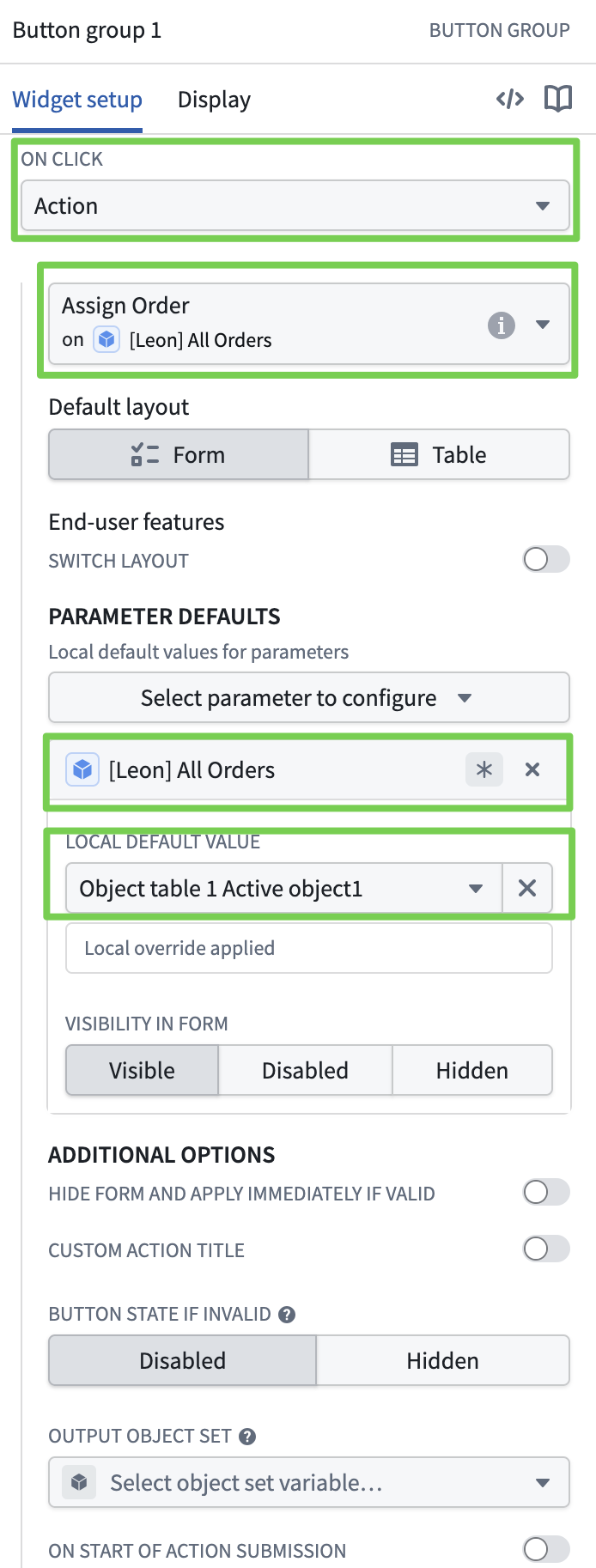Click help icon next to Button State If Invalid
The height and width of the screenshot is (1568, 596).
[x=288, y=1315]
